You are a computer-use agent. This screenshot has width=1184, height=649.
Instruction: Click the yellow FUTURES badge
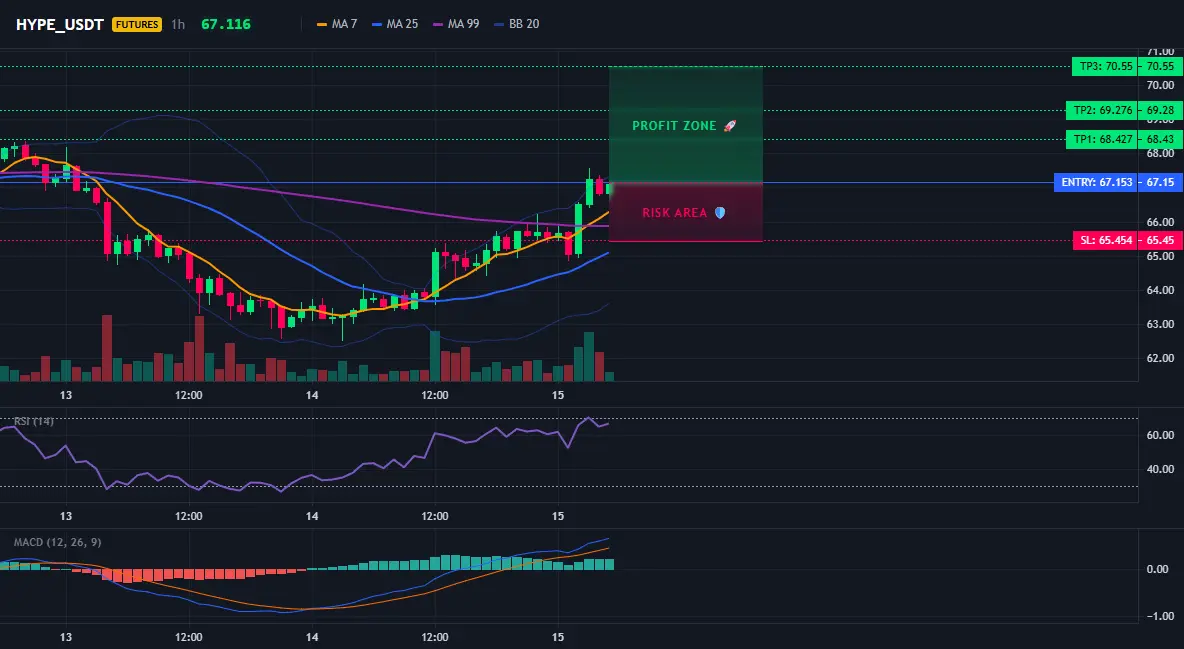(x=137, y=24)
